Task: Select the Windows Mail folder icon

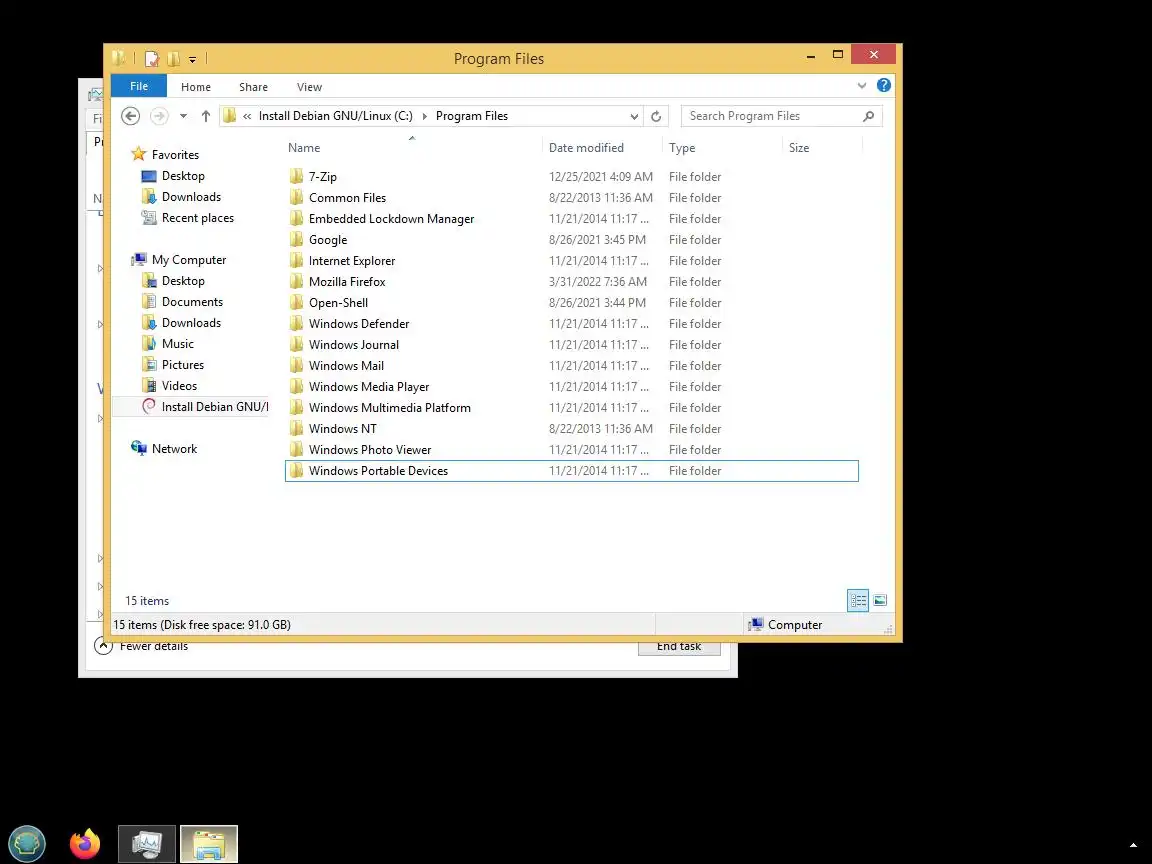Action: click(296, 365)
